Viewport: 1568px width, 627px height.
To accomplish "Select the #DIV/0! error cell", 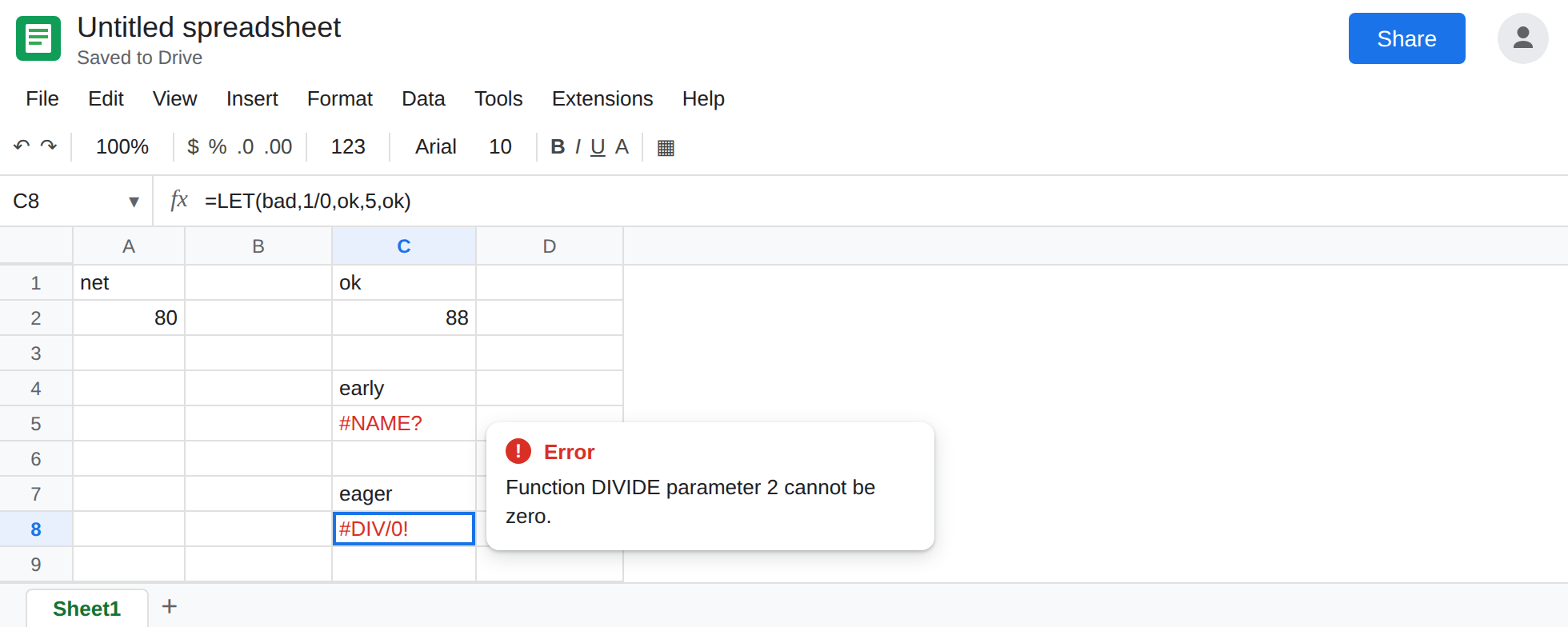I will tap(404, 529).
